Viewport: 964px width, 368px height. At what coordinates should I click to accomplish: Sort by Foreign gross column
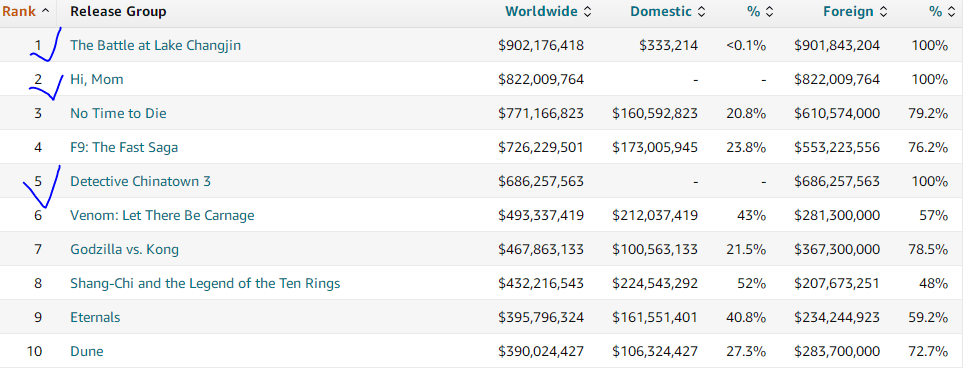[x=848, y=12]
